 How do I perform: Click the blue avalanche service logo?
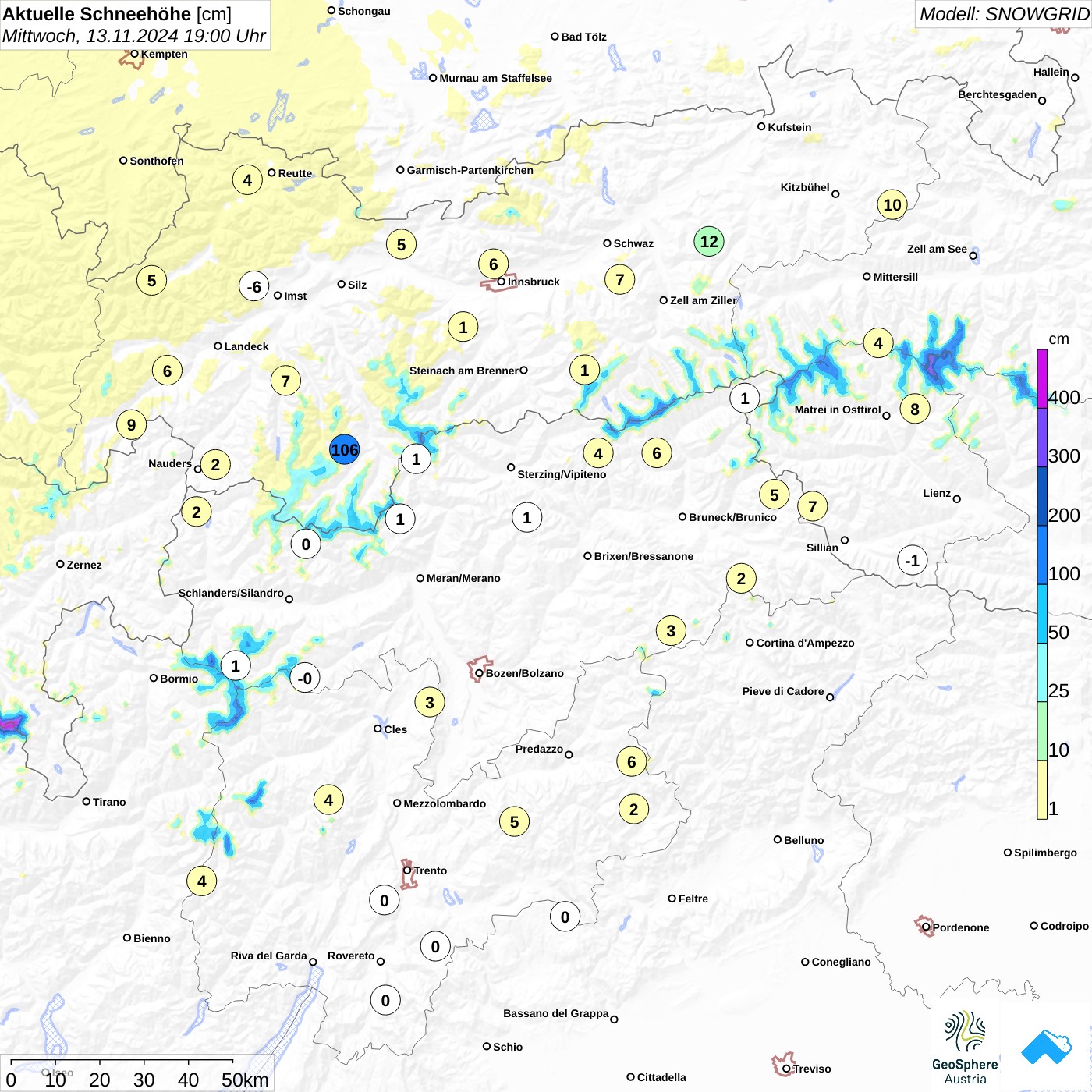[1046, 1047]
